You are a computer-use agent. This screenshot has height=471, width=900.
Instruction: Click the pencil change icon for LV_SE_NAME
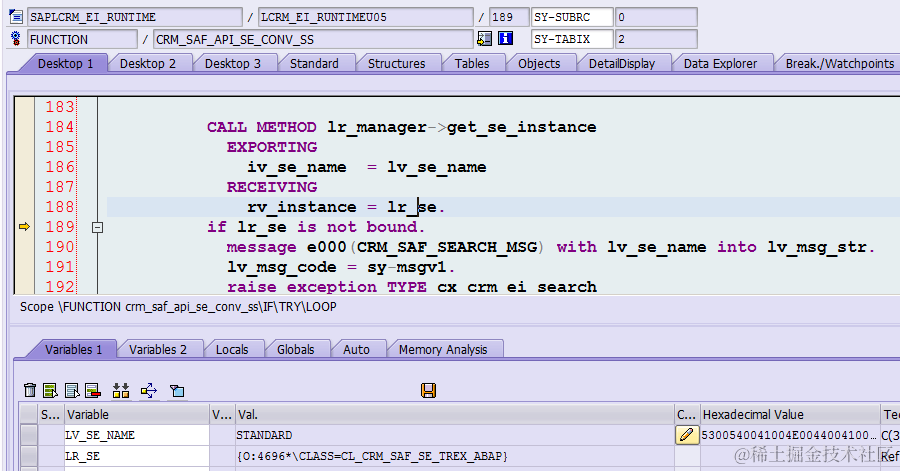[x=686, y=435]
